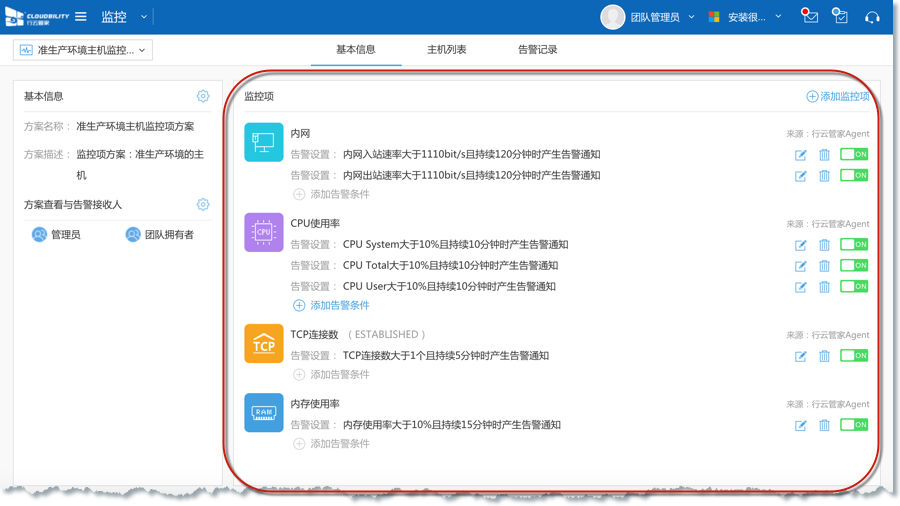This screenshot has height=506, width=900.
Task: Edit the 内存使用率 alarm rule
Action: pyautogui.click(x=800, y=425)
